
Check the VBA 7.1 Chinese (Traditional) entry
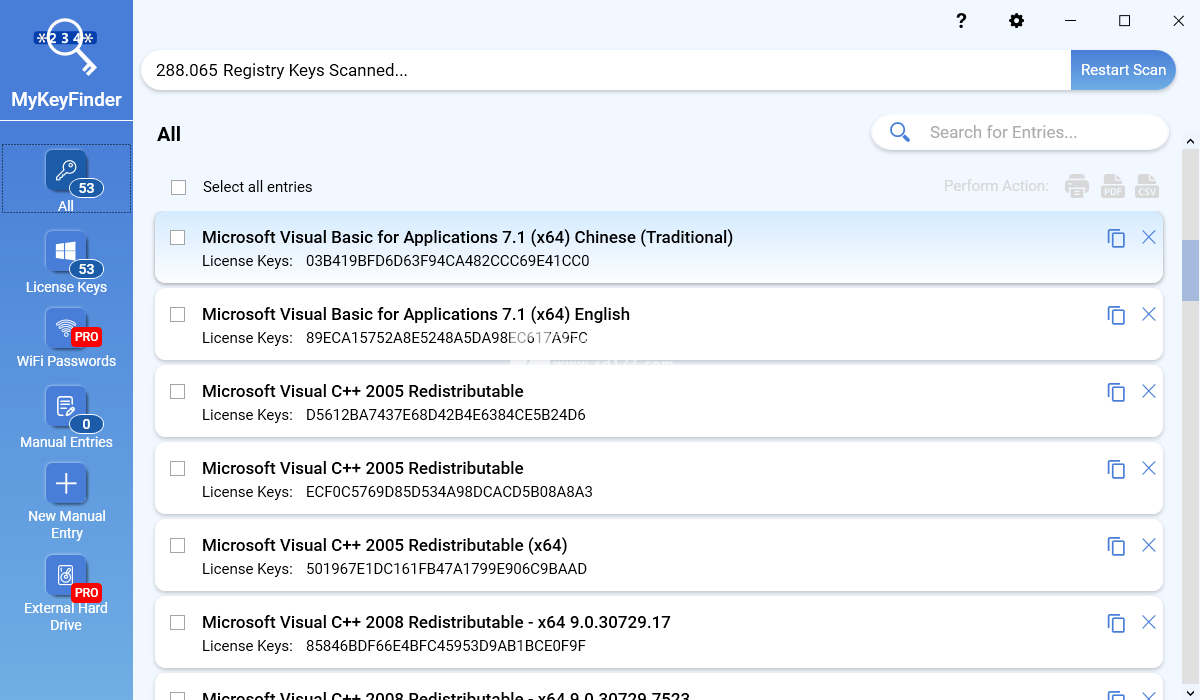point(178,237)
